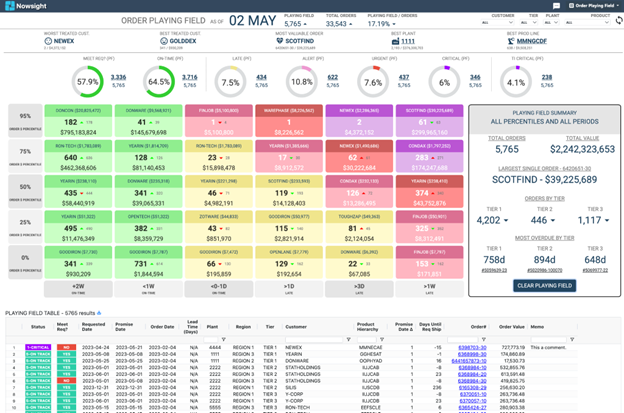Click the Order# column filter icon
This screenshot has height=413, width=624.
(484, 340)
